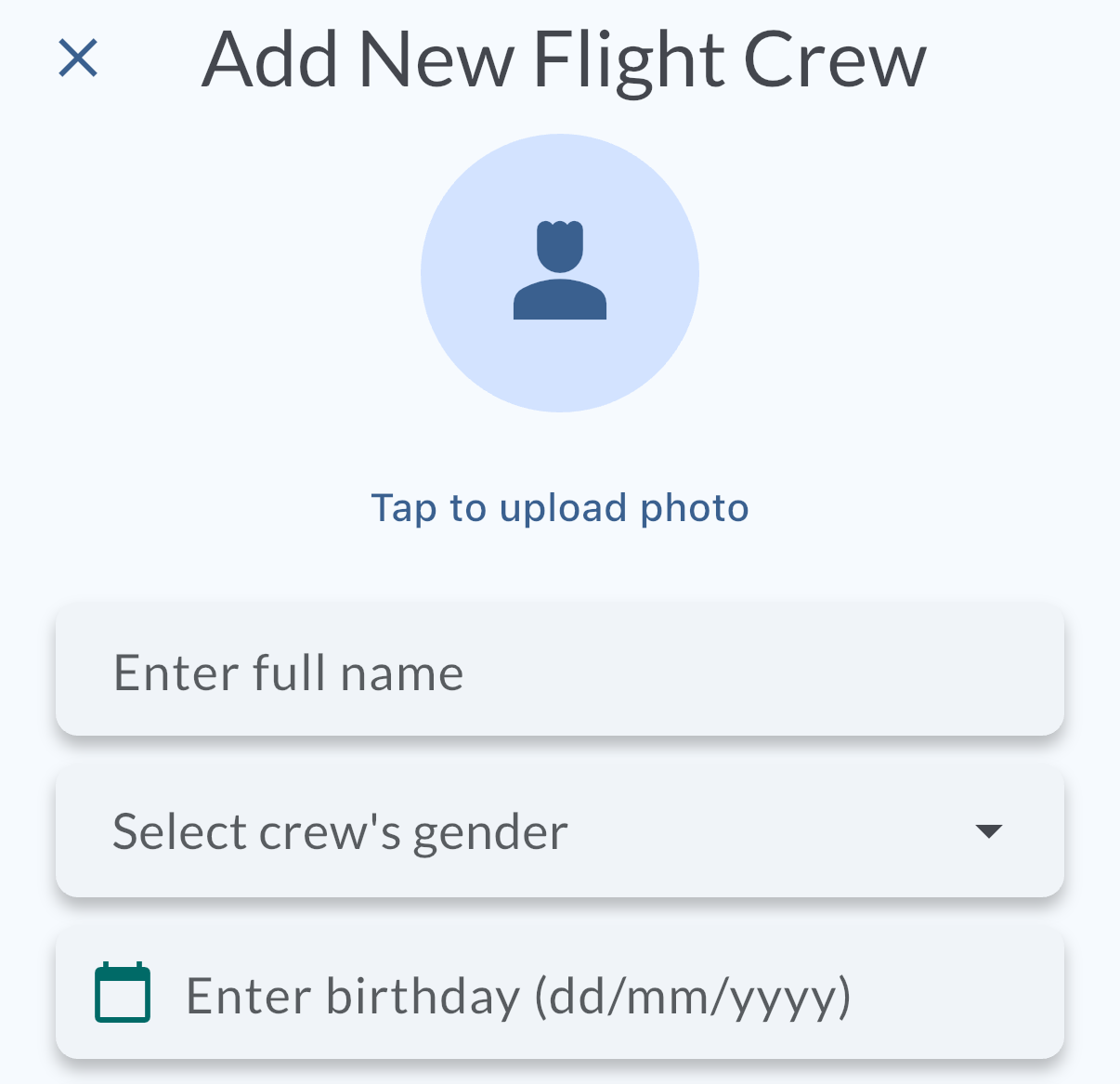
Task: Open the calendar date picker icon
Action: click(123, 993)
